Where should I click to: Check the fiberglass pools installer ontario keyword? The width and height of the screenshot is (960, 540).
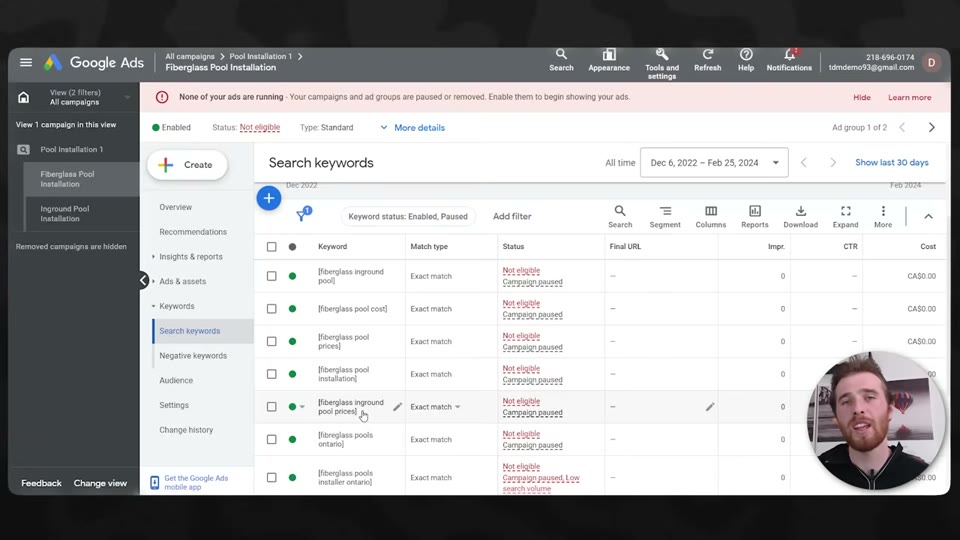pyautogui.click(x=271, y=478)
